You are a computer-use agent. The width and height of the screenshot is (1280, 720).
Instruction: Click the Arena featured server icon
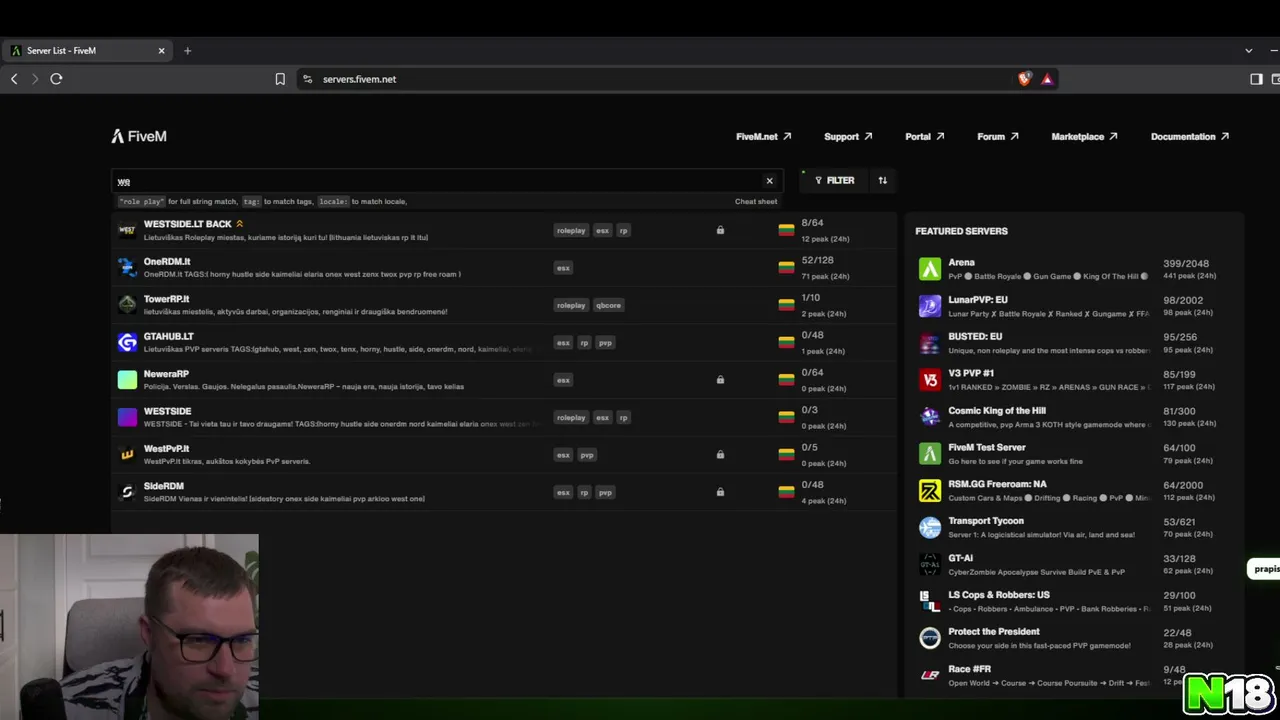(930, 269)
